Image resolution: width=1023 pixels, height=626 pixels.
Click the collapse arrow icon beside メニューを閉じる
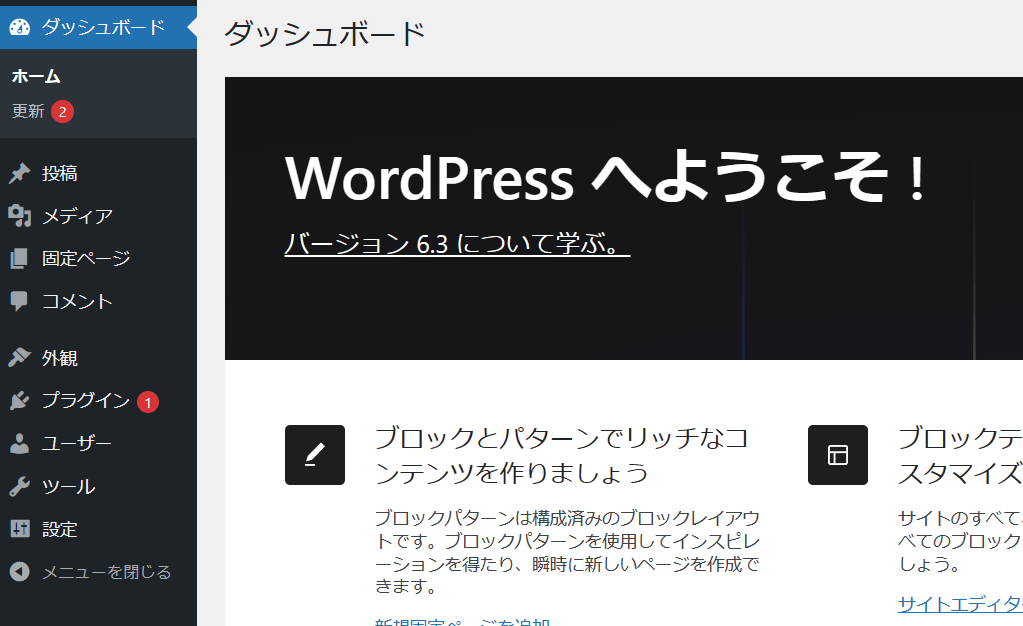[x=20, y=572]
